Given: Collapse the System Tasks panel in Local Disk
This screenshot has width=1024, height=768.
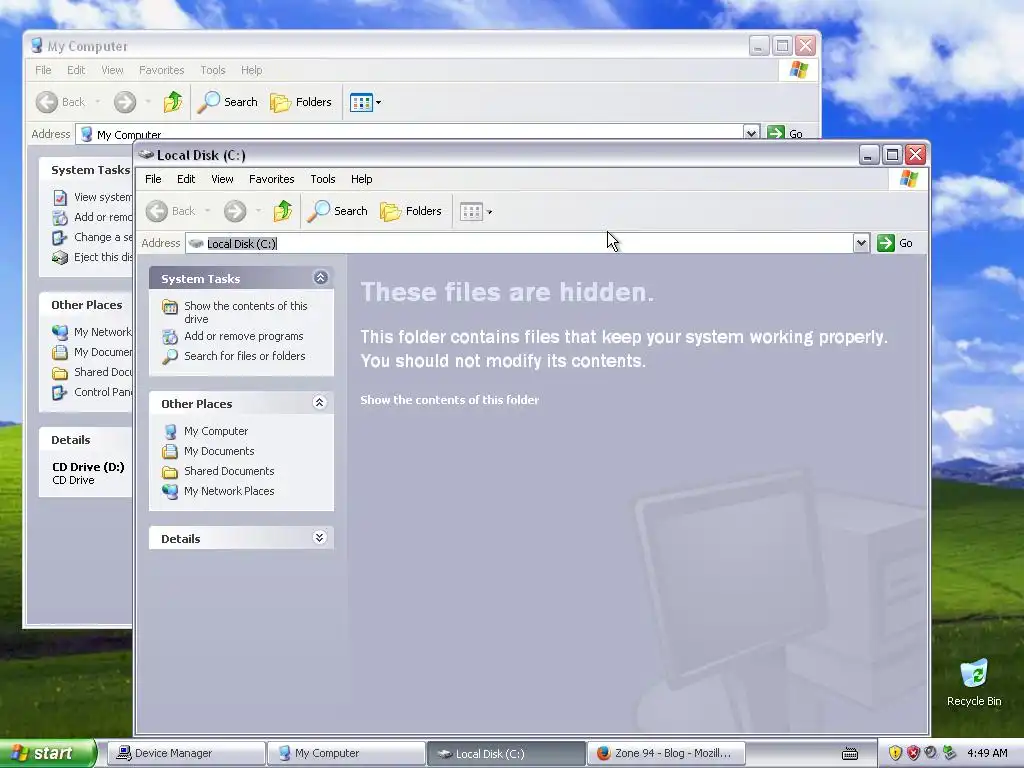Looking at the screenshot, I should click(x=320, y=278).
